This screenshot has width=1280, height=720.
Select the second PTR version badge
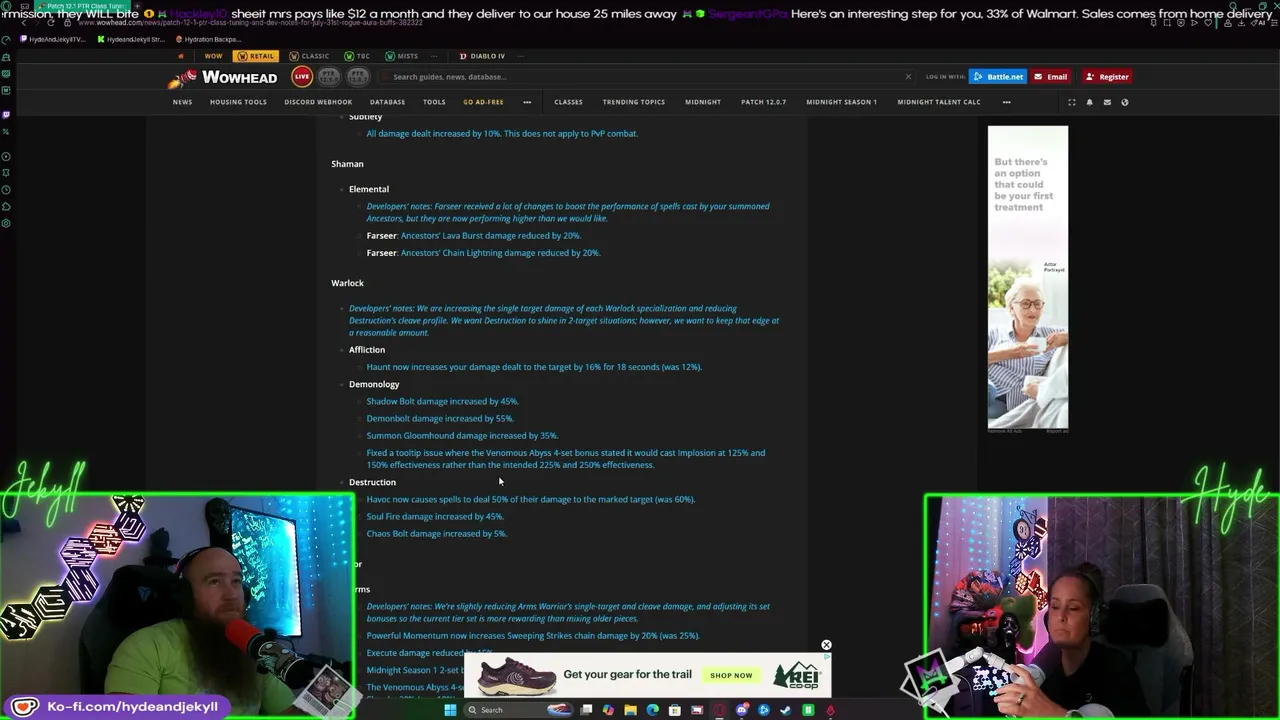coord(358,76)
